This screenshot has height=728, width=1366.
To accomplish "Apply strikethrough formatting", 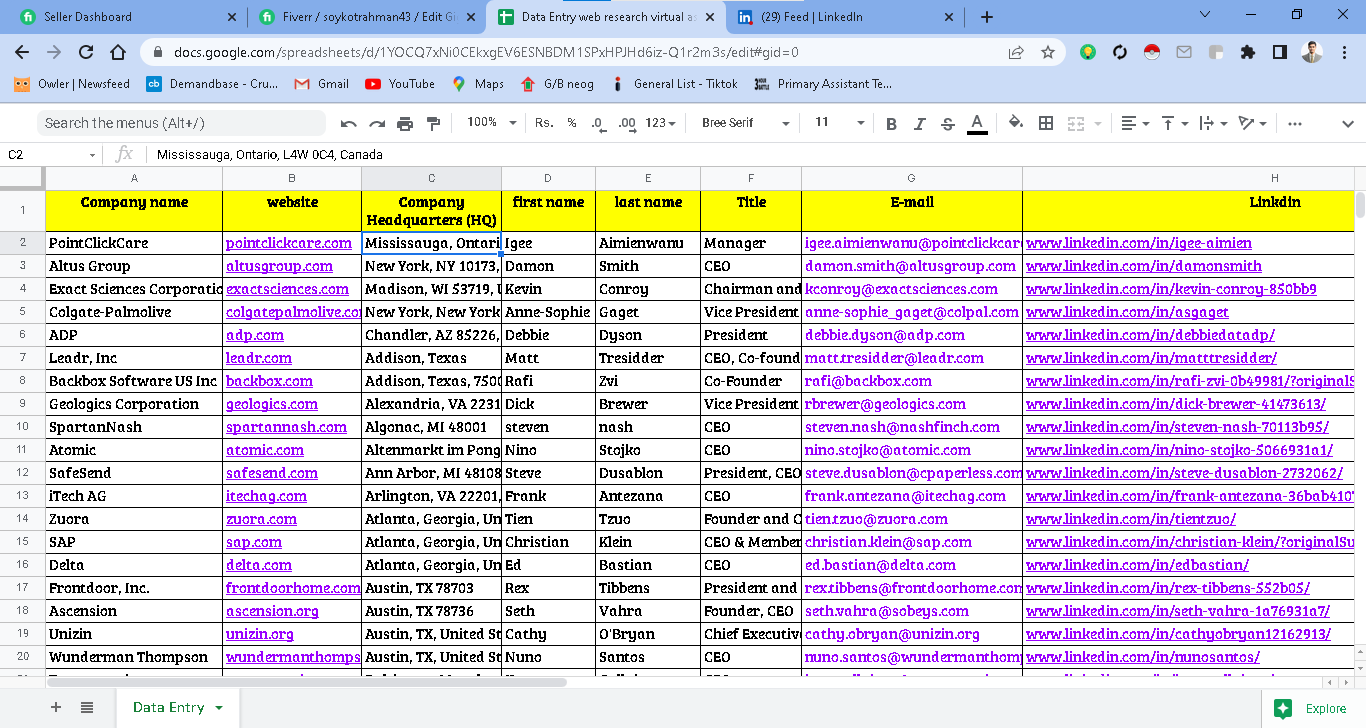I will point(947,122).
